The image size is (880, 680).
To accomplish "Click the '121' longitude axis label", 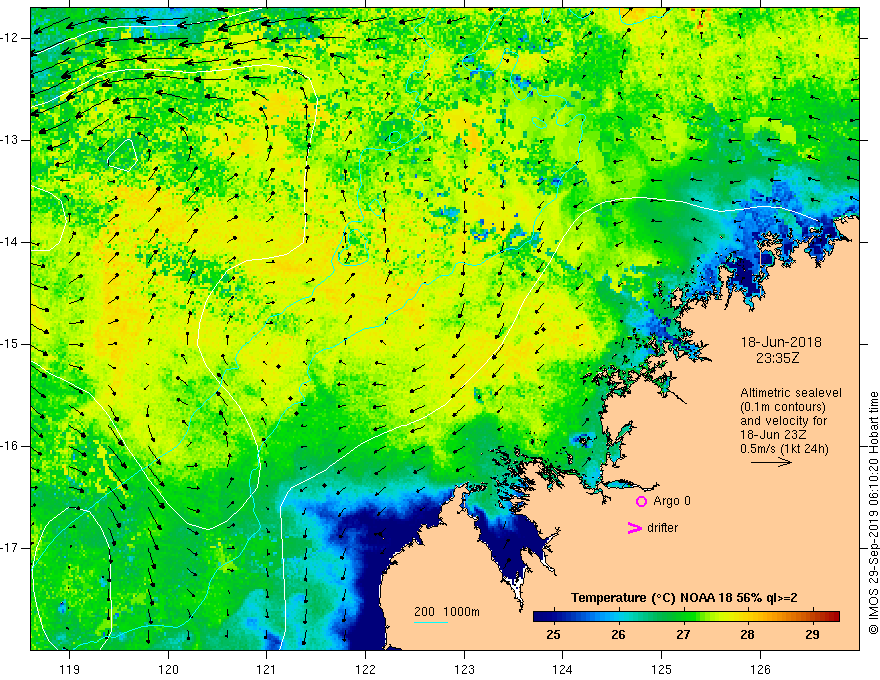I will 267,669.
